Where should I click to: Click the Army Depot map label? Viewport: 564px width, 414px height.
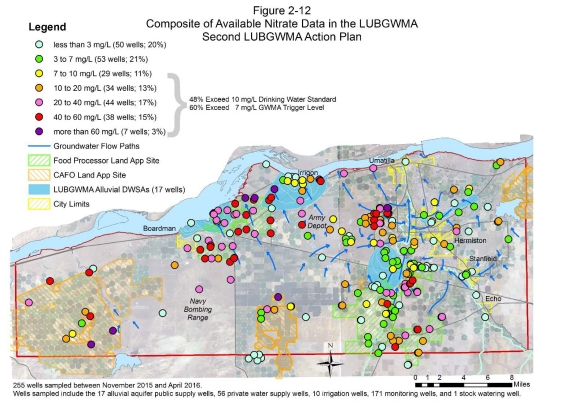pos(317,222)
